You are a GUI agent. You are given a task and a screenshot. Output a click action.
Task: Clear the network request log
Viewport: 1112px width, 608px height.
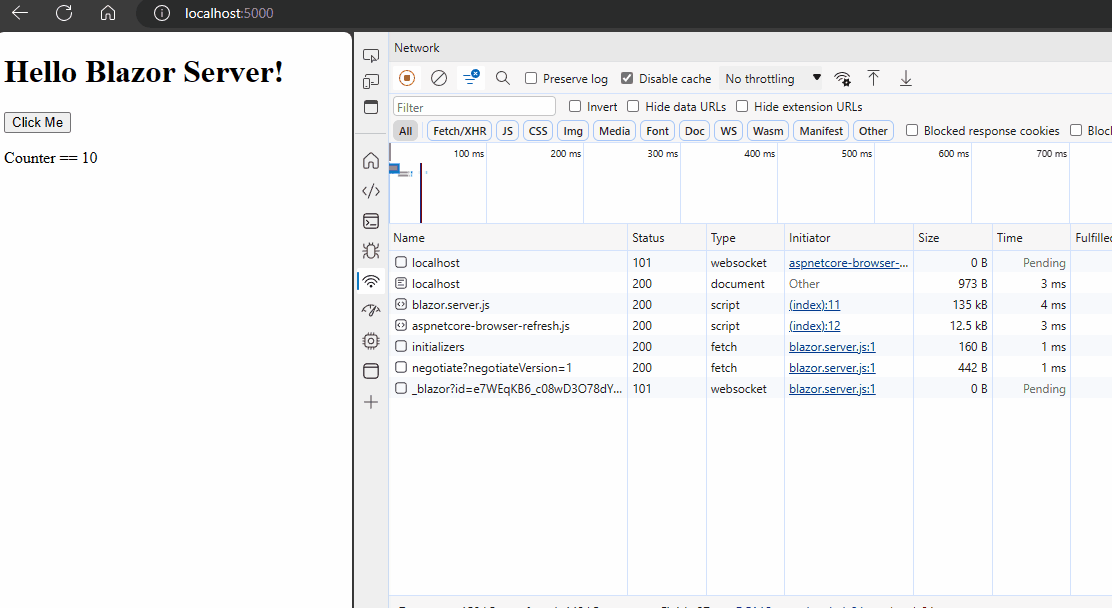point(439,78)
